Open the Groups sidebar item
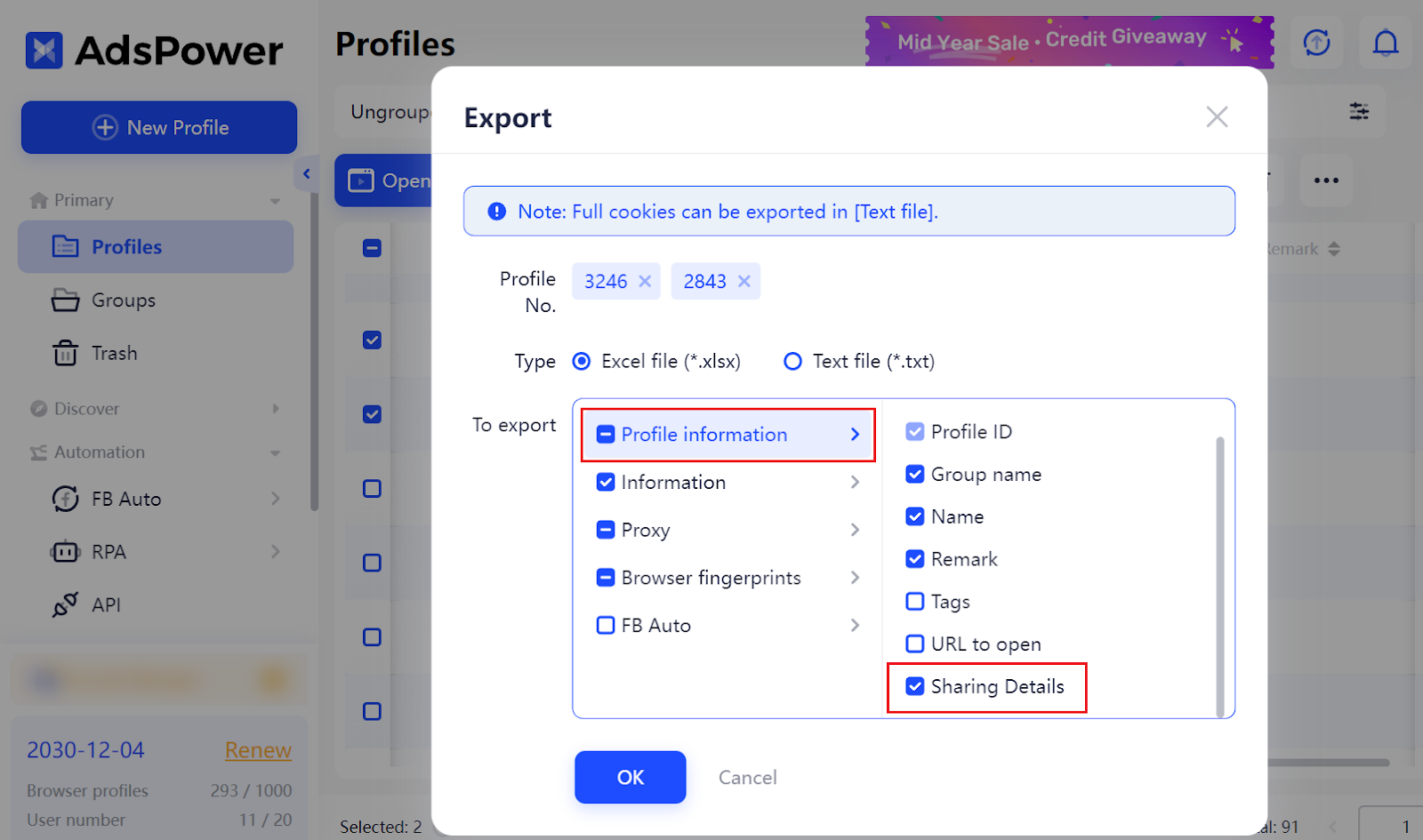The width and height of the screenshot is (1423, 840). (x=123, y=300)
